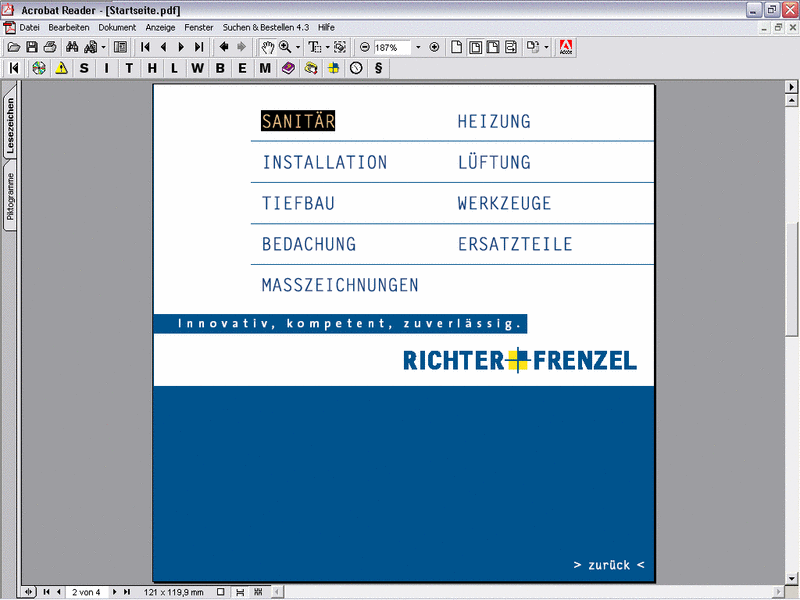Click the vertical scrollbar thumb

(791, 280)
